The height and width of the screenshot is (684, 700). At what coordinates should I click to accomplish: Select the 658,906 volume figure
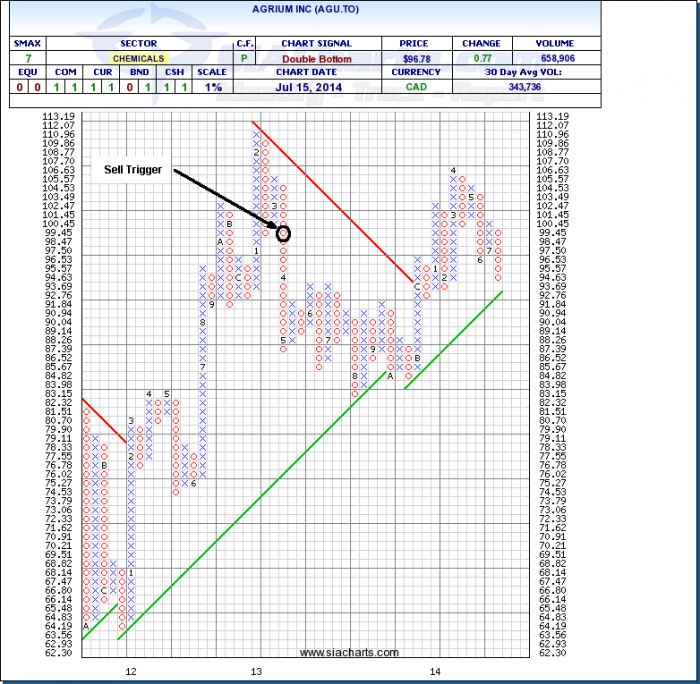coord(553,59)
